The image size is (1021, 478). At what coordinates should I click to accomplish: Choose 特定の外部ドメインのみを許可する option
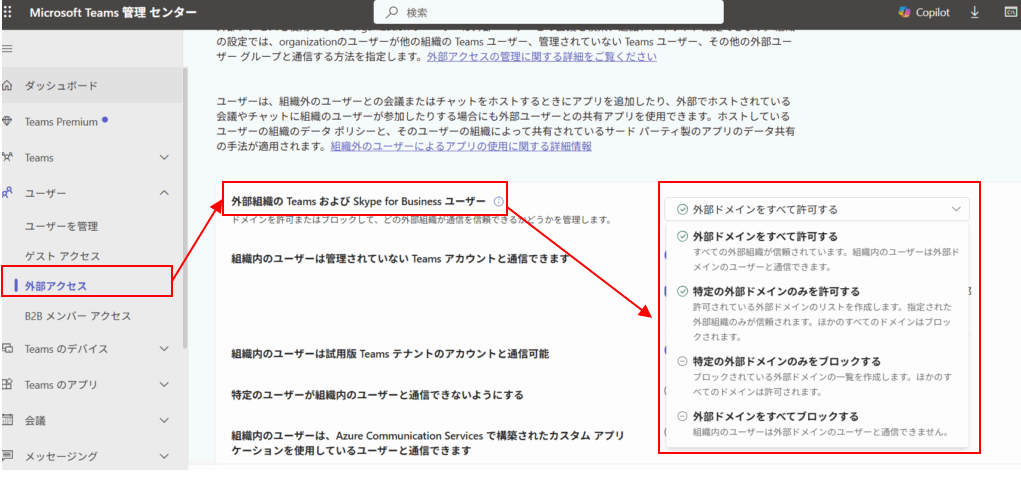click(773, 291)
